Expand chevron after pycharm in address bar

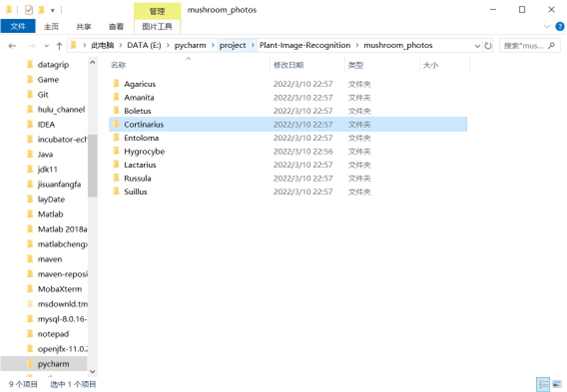coord(213,46)
